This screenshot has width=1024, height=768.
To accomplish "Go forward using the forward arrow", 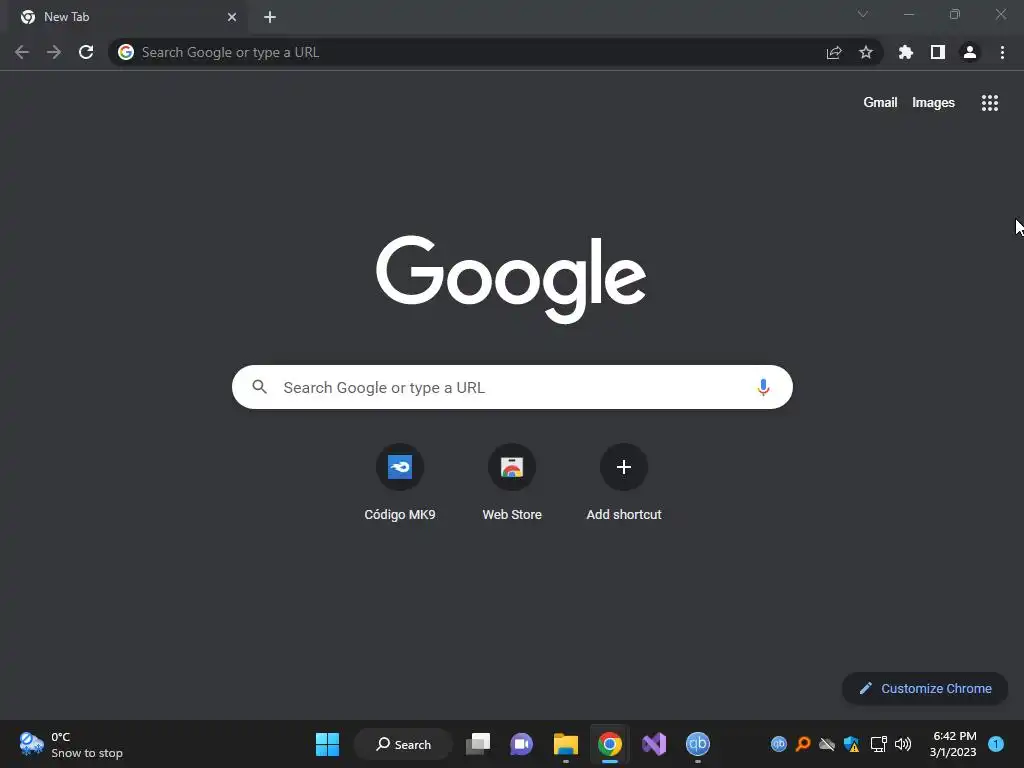I will click(x=54, y=52).
